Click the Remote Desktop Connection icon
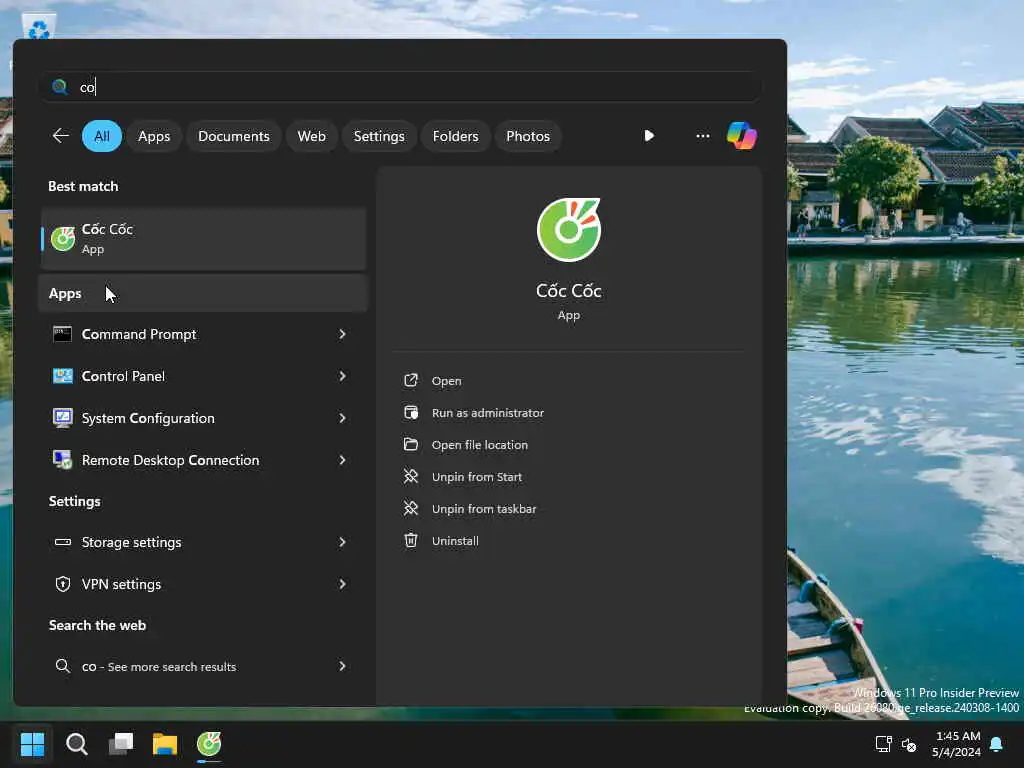1024x768 pixels. 63,460
